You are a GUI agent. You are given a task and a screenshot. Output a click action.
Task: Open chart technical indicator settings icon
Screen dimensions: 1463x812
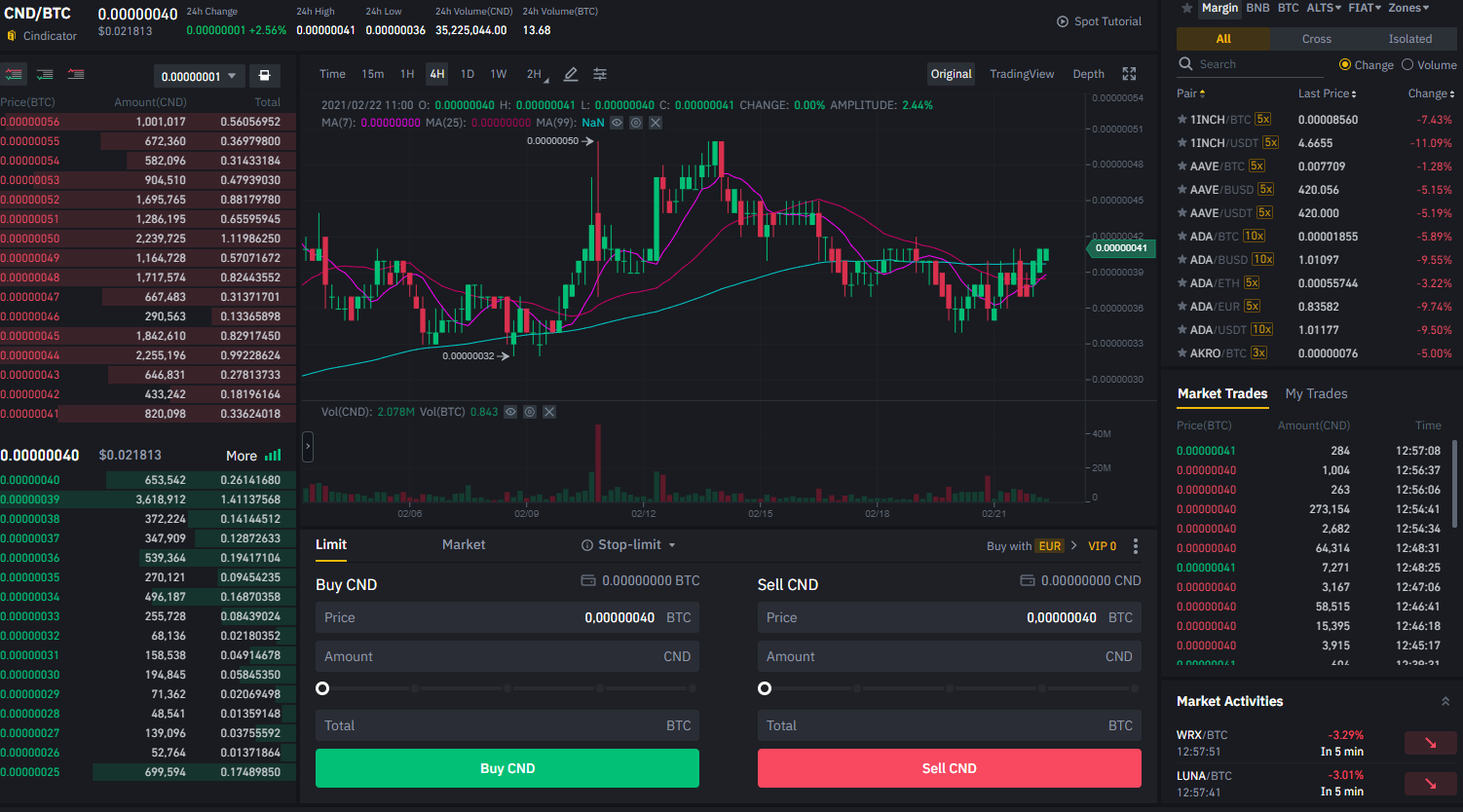(x=600, y=74)
